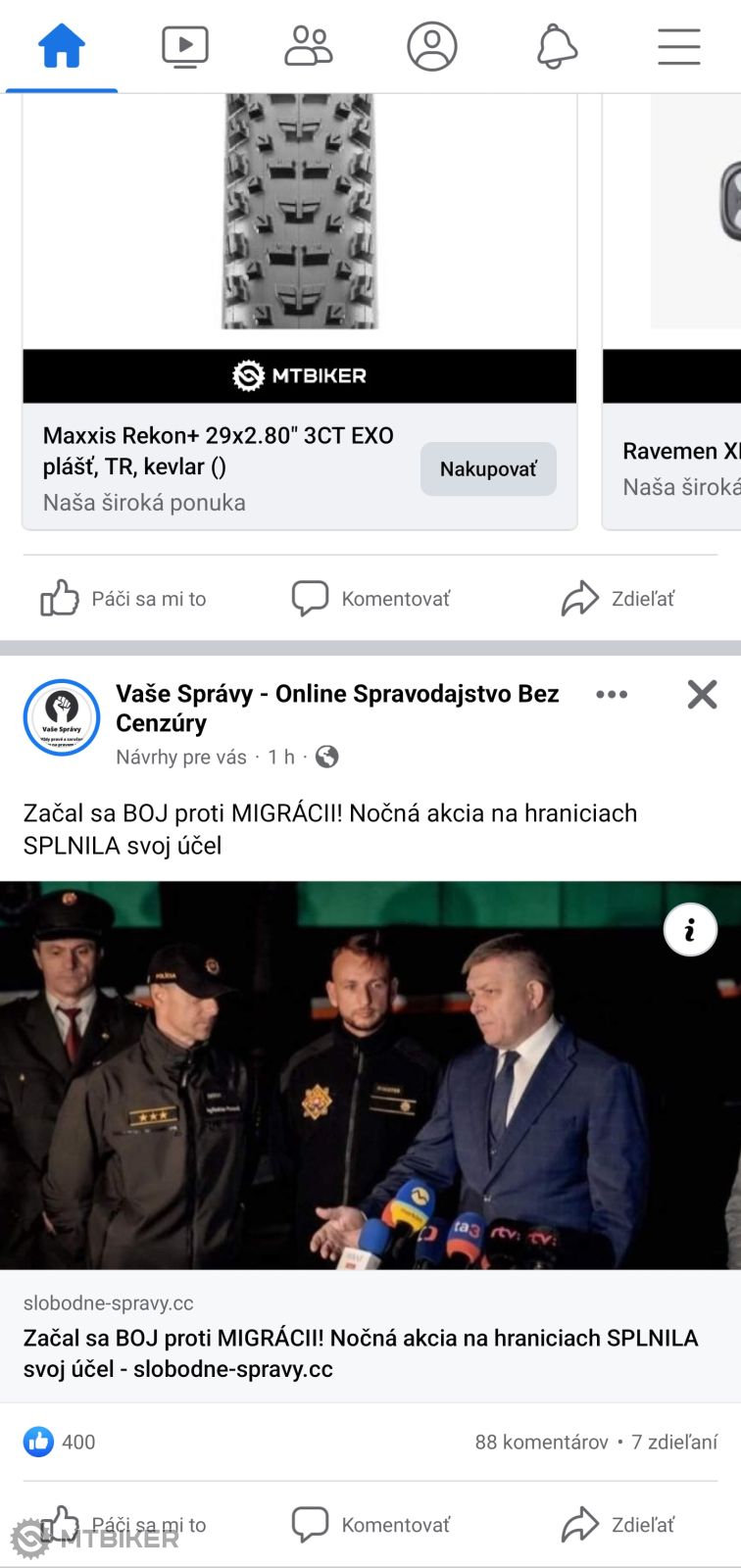
Task: Open Vaše Správy page name link
Action: [337, 709]
